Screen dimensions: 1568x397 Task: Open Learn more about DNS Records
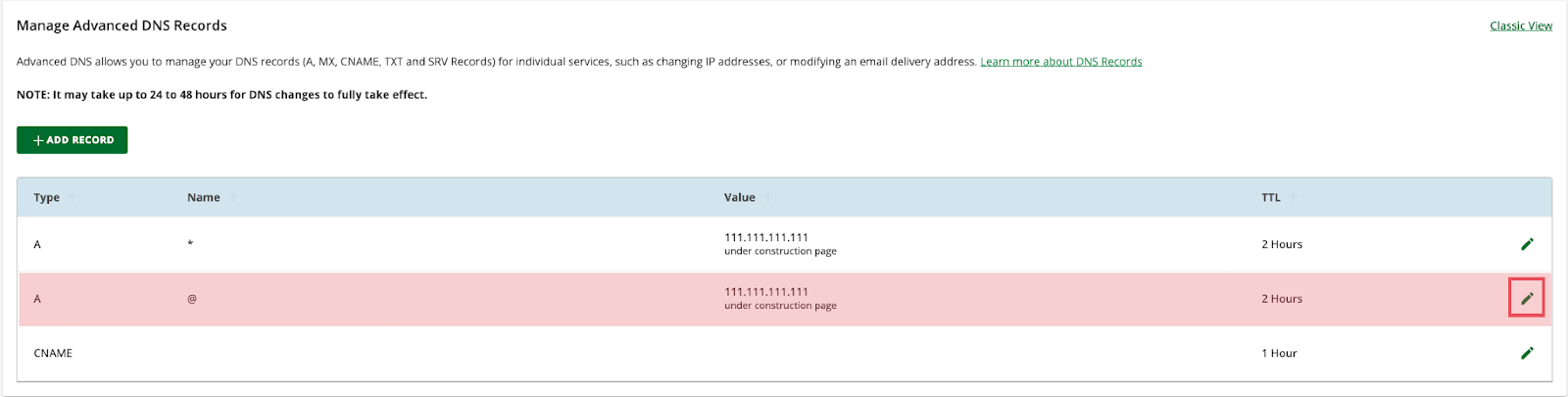1061,61
